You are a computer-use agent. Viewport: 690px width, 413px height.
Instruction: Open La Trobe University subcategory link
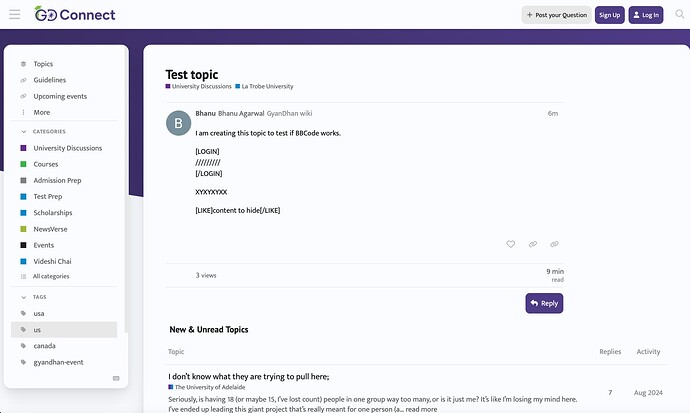click(x=264, y=86)
